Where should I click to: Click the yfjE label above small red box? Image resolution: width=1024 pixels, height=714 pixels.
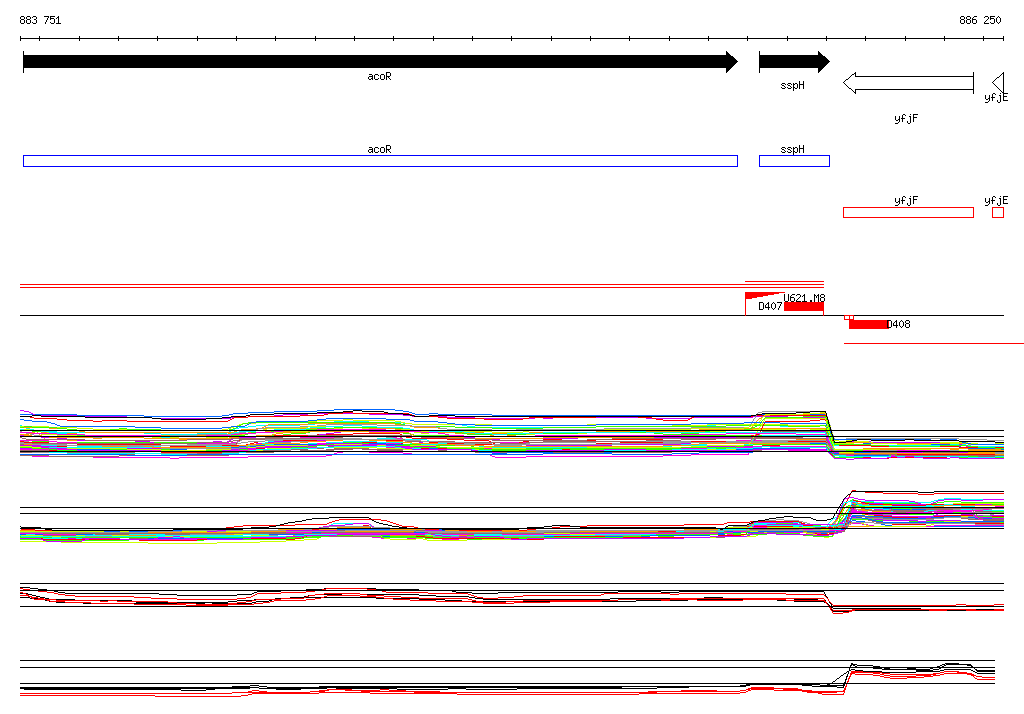click(x=996, y=201)
